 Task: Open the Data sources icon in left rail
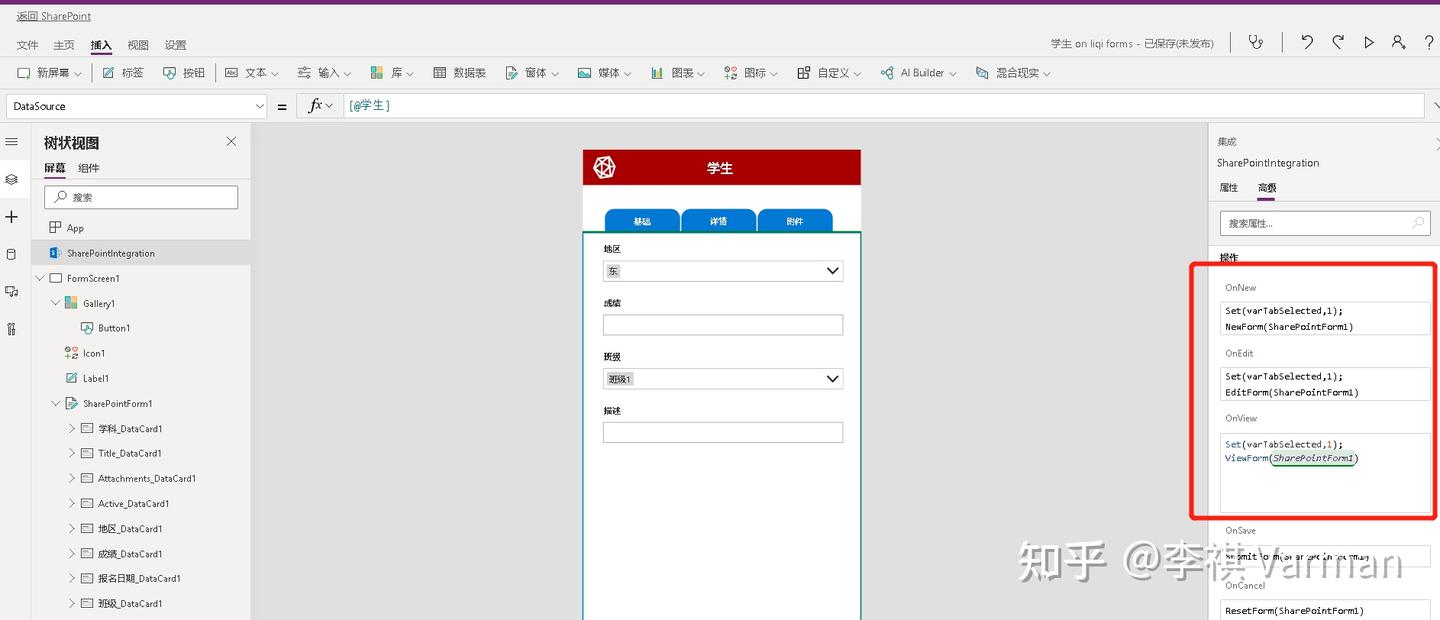[x=12, y=254]
